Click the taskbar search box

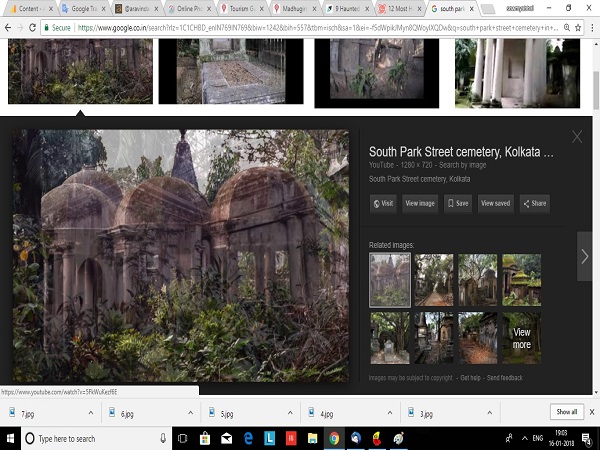[x=96, y=439]
